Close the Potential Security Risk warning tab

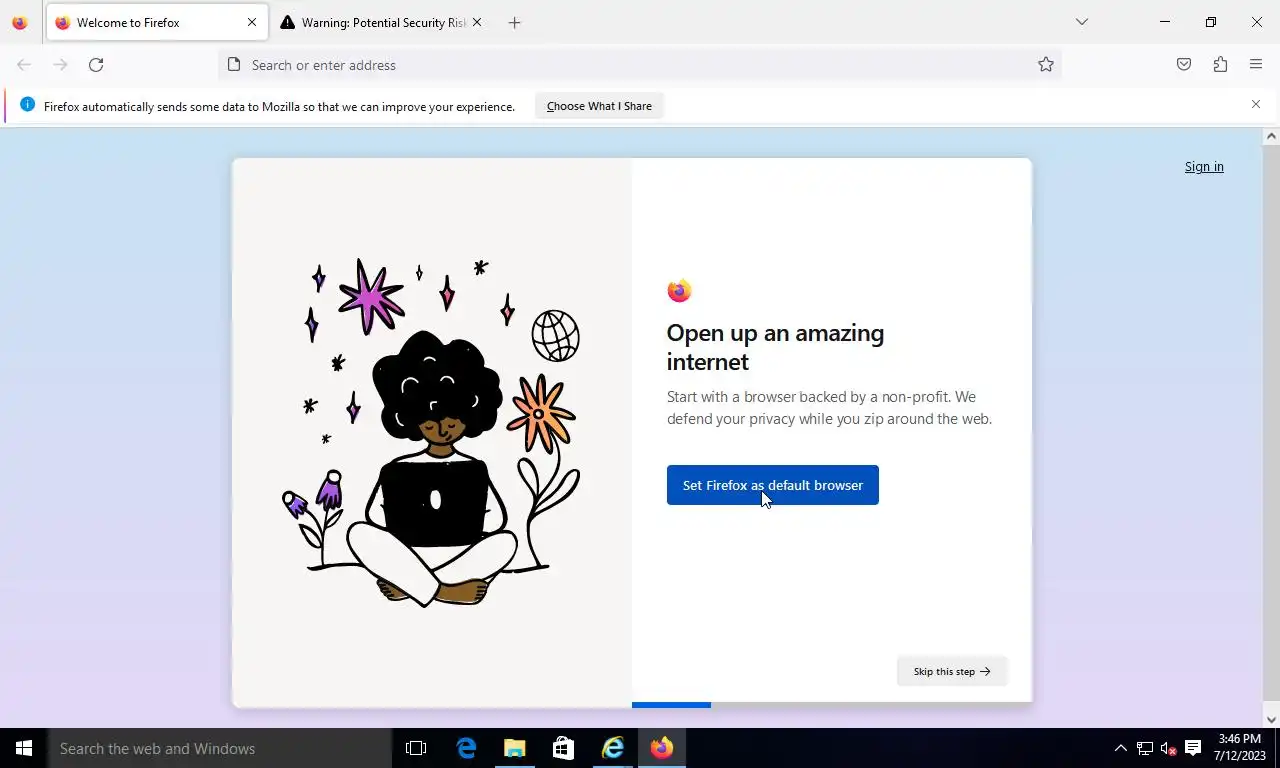pos(476,22)
